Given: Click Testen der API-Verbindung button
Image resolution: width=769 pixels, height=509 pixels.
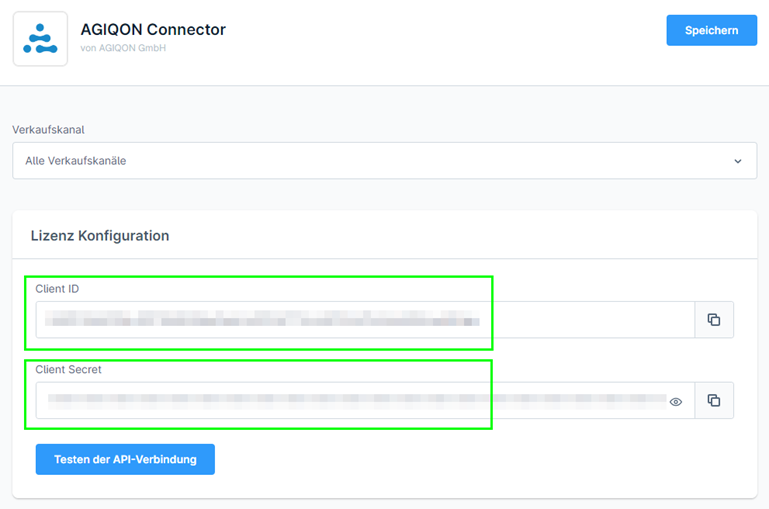Looking at the screenshot, I should (125, 459).
